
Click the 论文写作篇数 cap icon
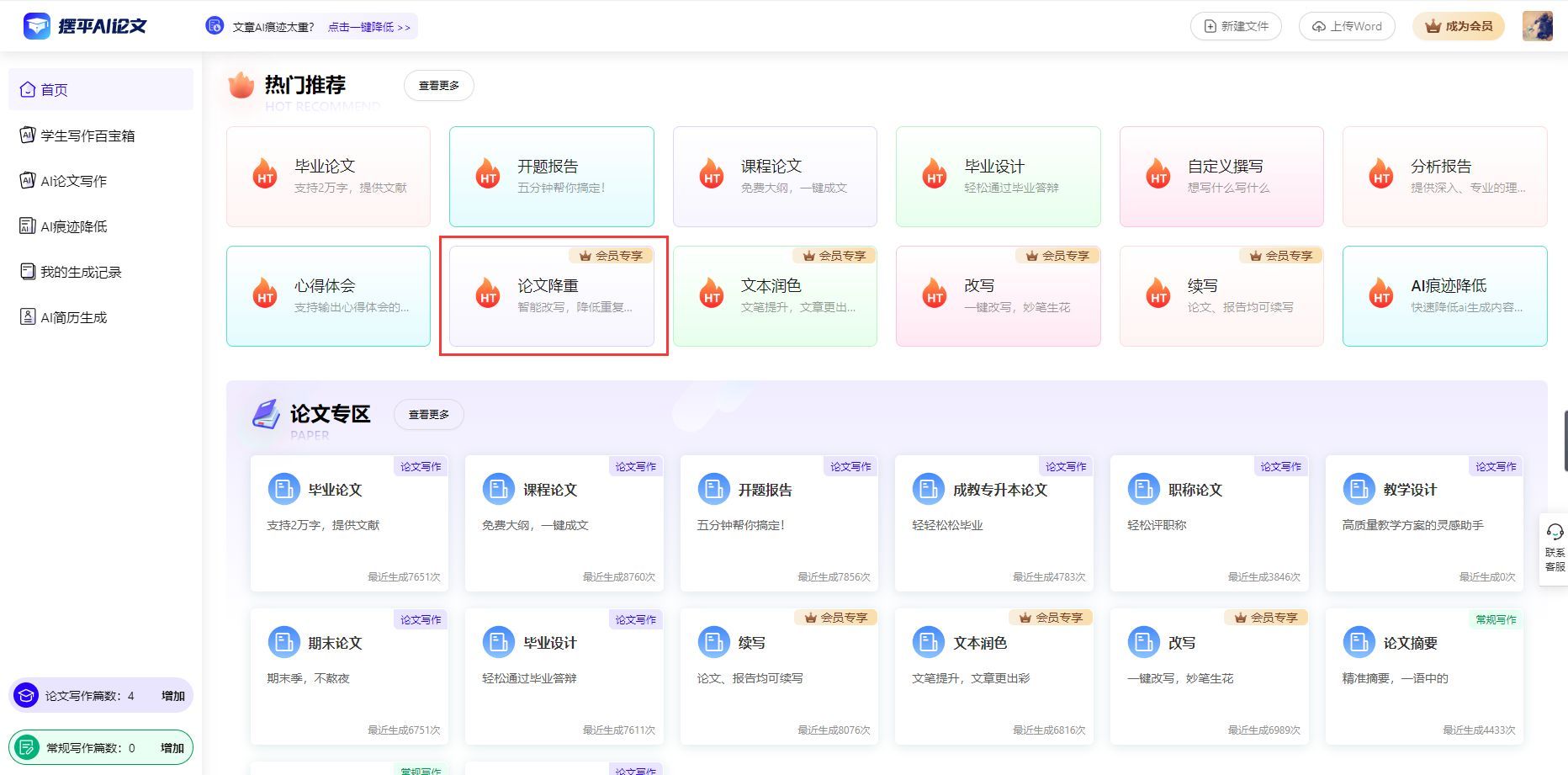click(x=26, y=696)
